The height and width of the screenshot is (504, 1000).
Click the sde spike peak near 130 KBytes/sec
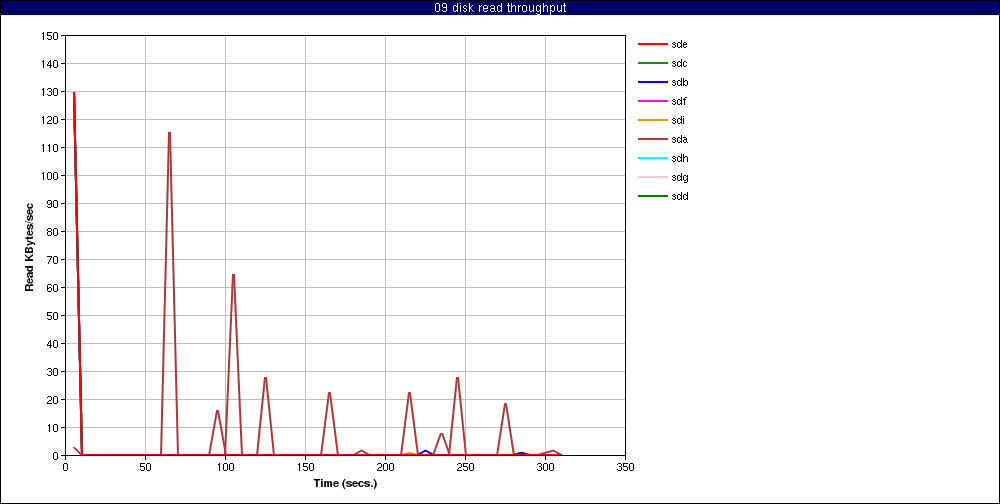click(x=74, y=93)
